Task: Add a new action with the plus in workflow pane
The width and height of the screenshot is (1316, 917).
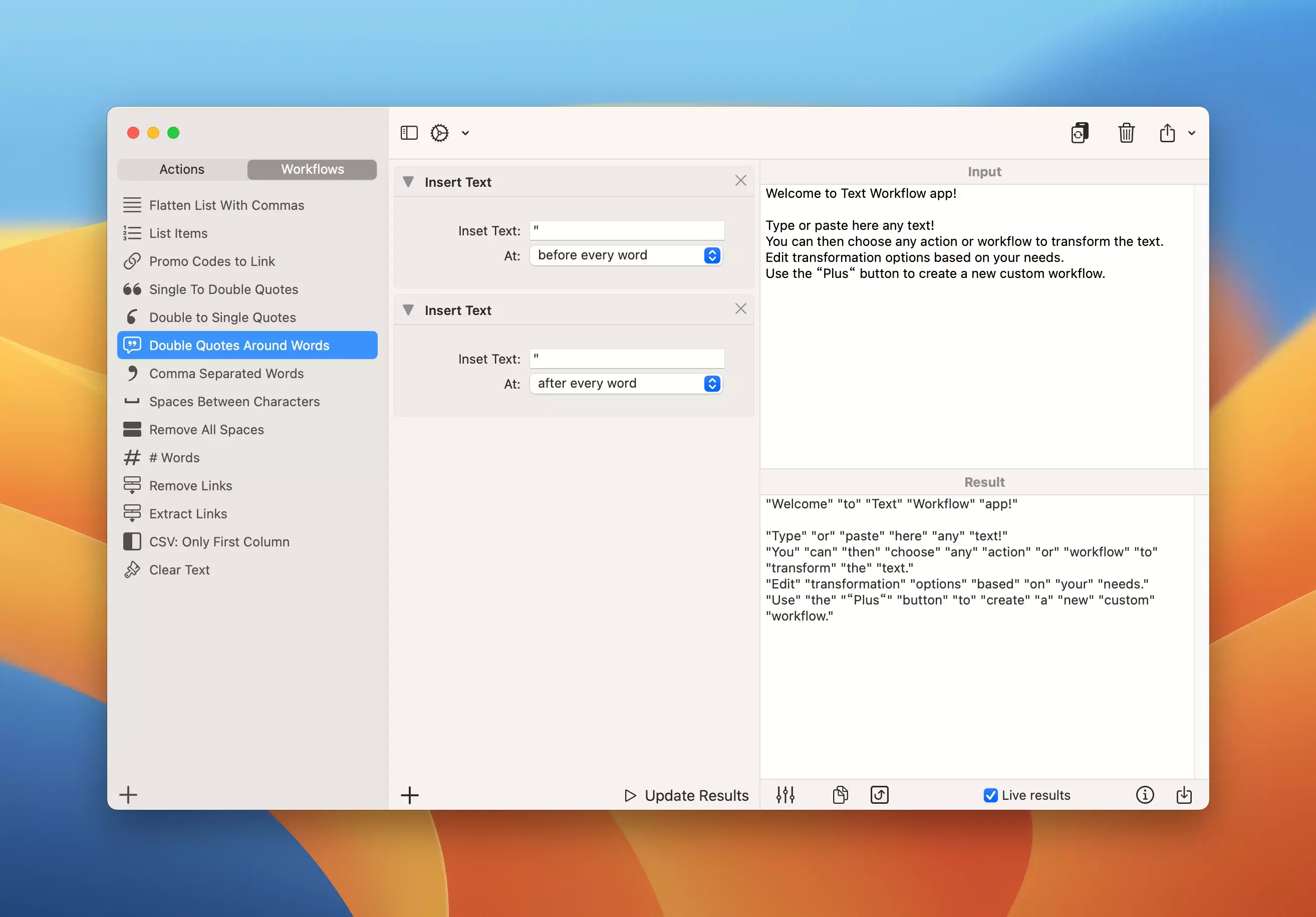Action: pos(409,795)
